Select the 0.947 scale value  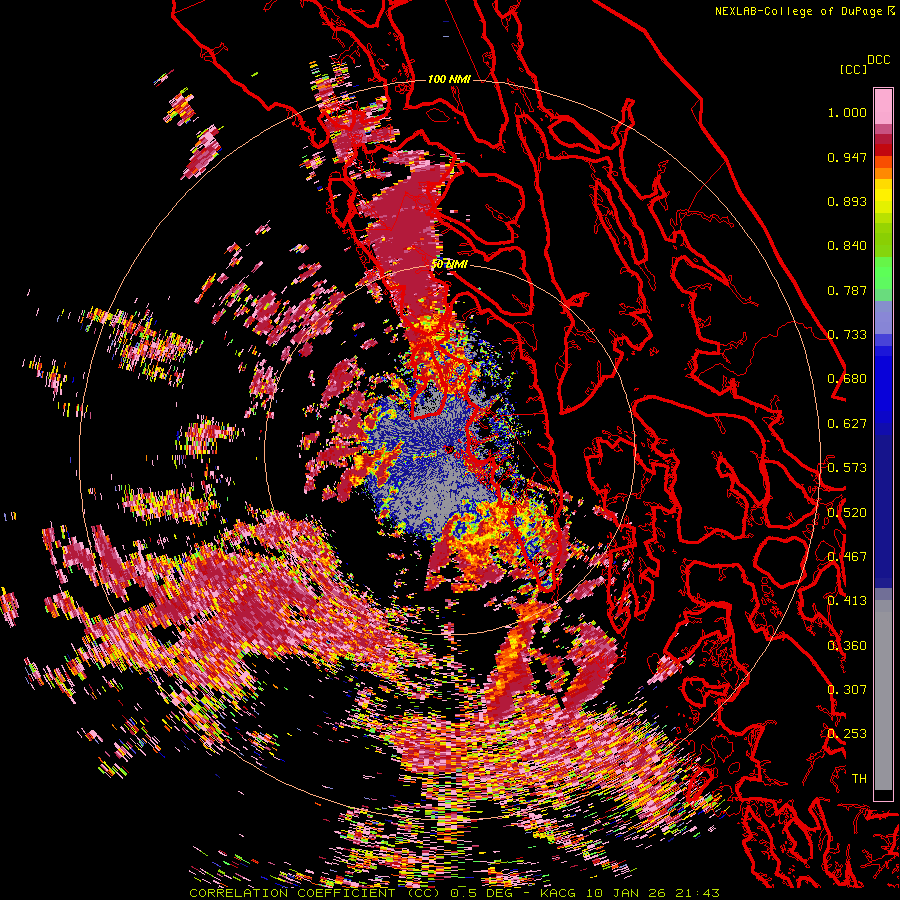click(x=847, y=157)
